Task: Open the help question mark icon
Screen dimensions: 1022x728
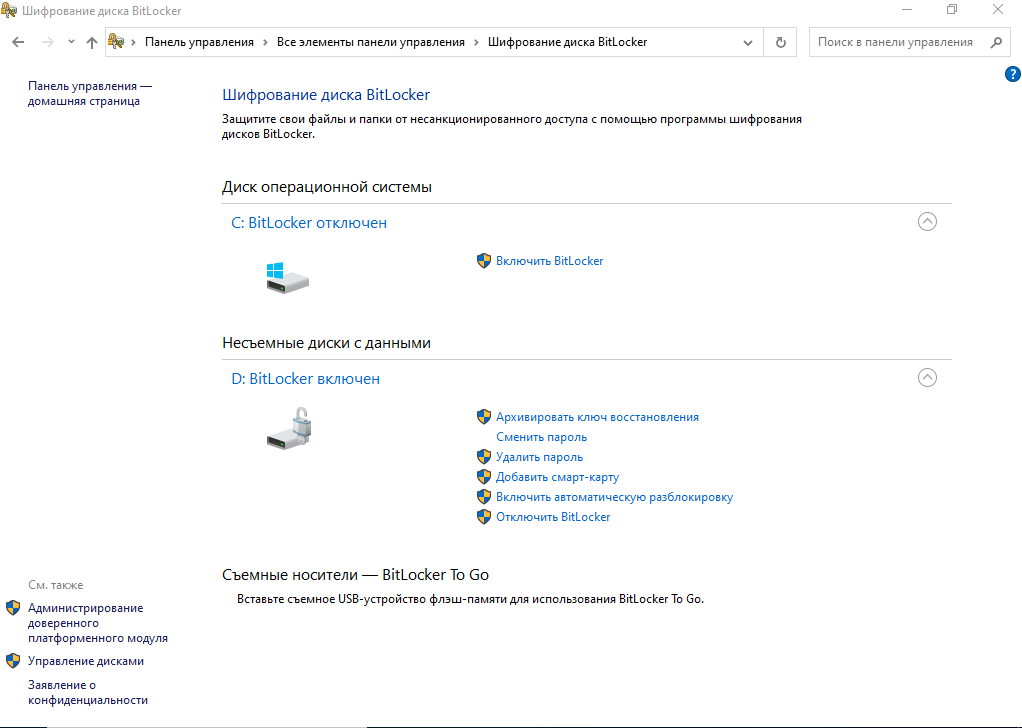Action: [x=1011, y=75]
